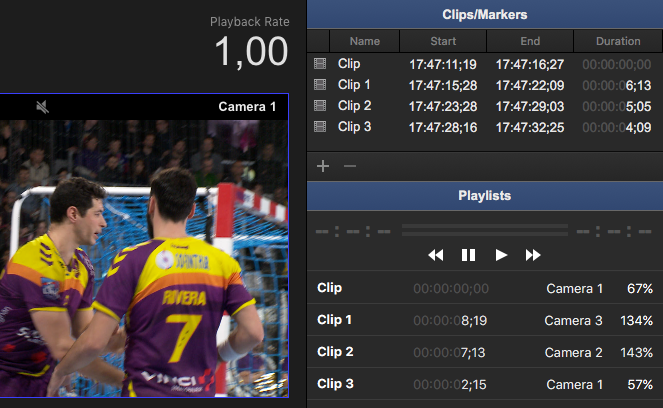Sort clips by the Start column header

click(x=443, y=41)
